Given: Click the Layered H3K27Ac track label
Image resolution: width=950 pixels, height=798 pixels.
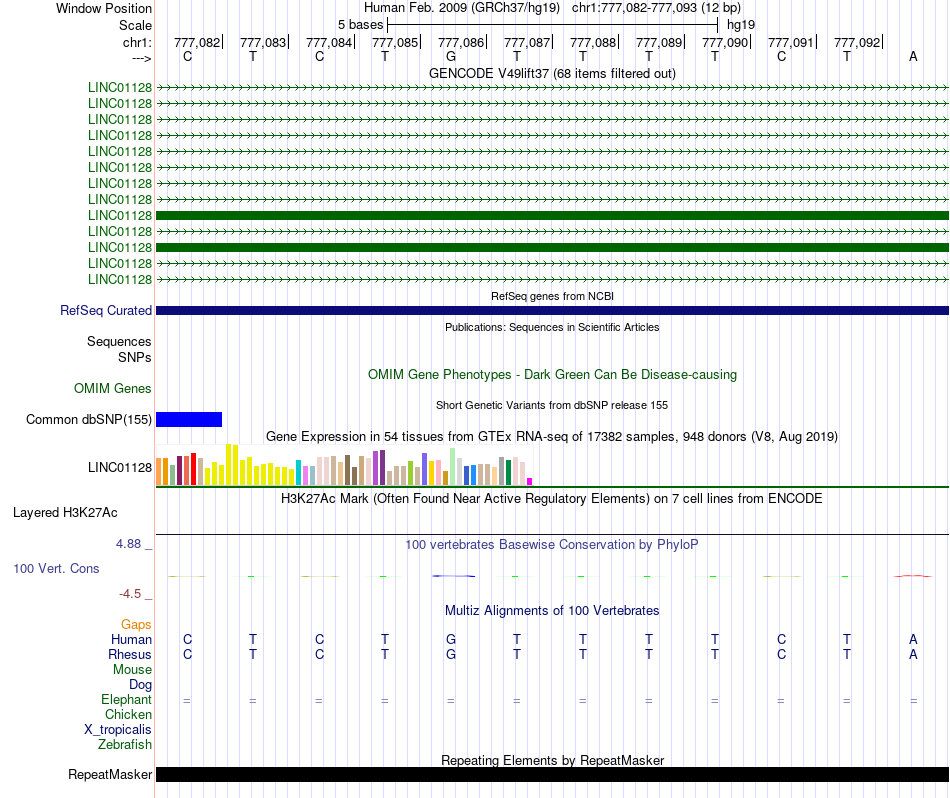Looking at the screenshot, I should [65, 513].
